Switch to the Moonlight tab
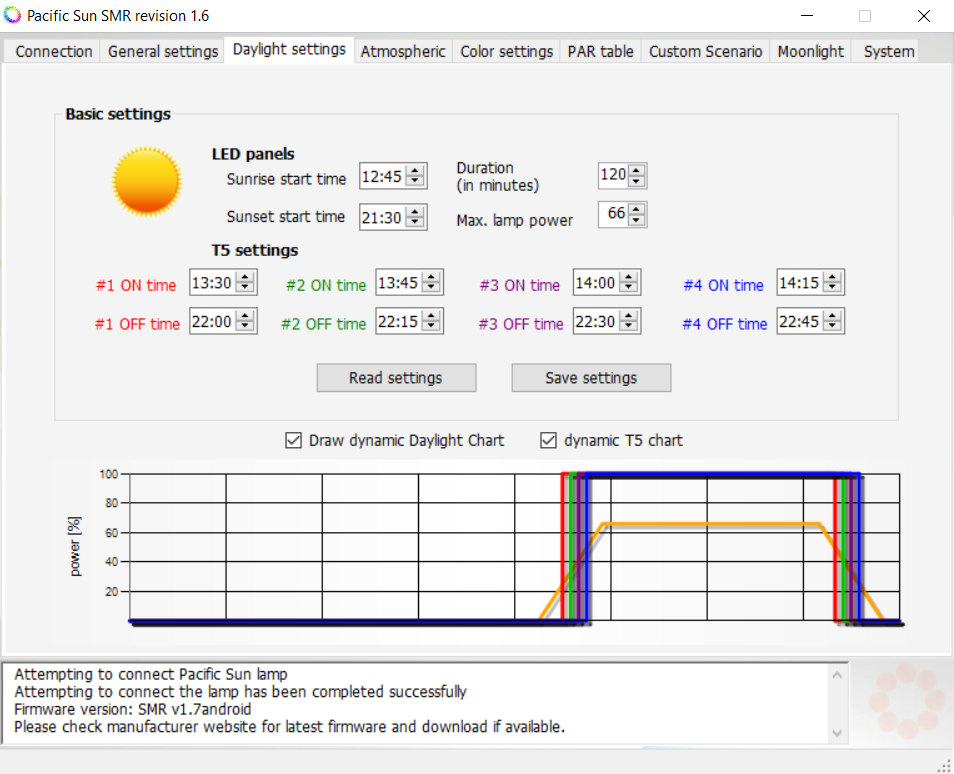 coord(810,51)
